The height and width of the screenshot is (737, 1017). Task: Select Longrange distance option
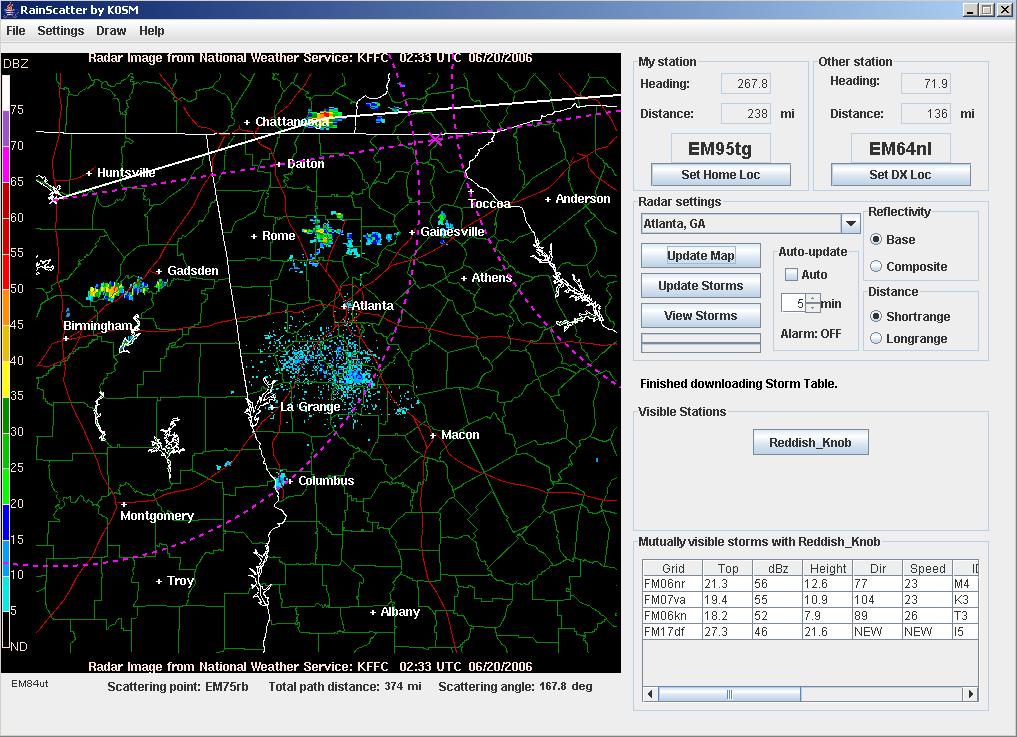click(876, 338)
